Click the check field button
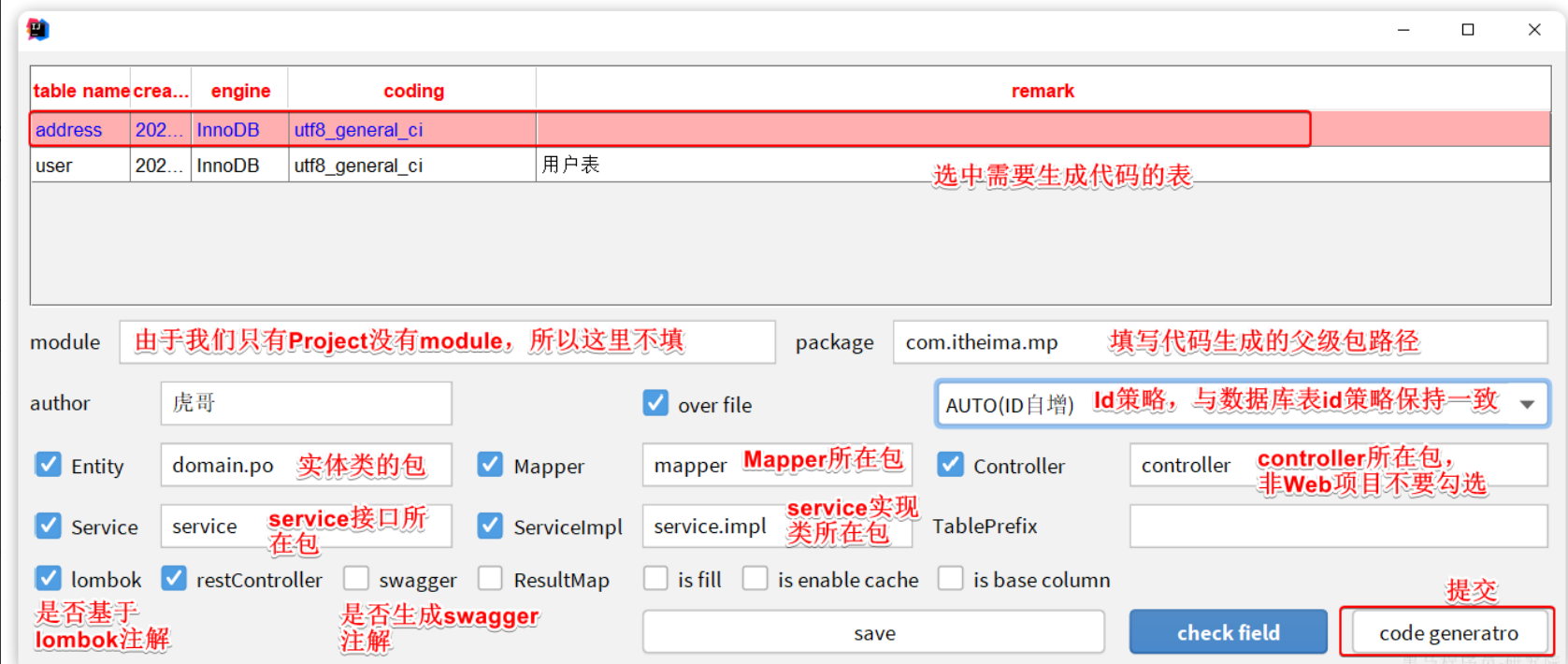The image size is (1568, 664). [1228, 632]
